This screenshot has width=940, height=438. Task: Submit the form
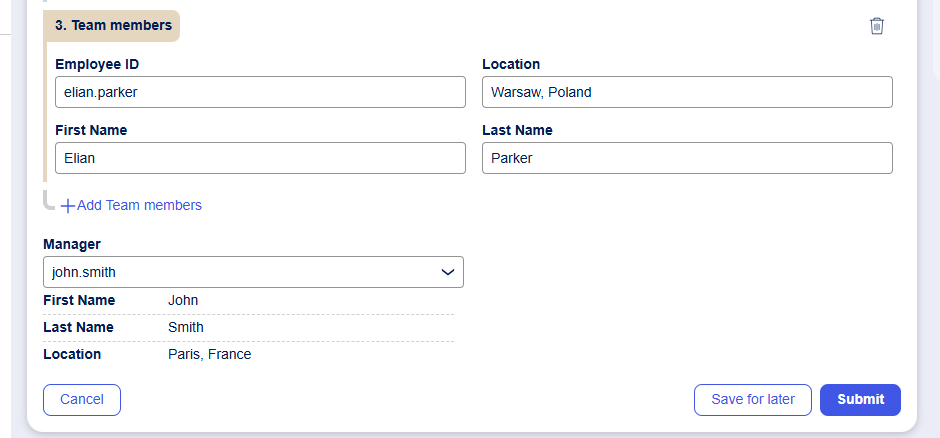860,400
